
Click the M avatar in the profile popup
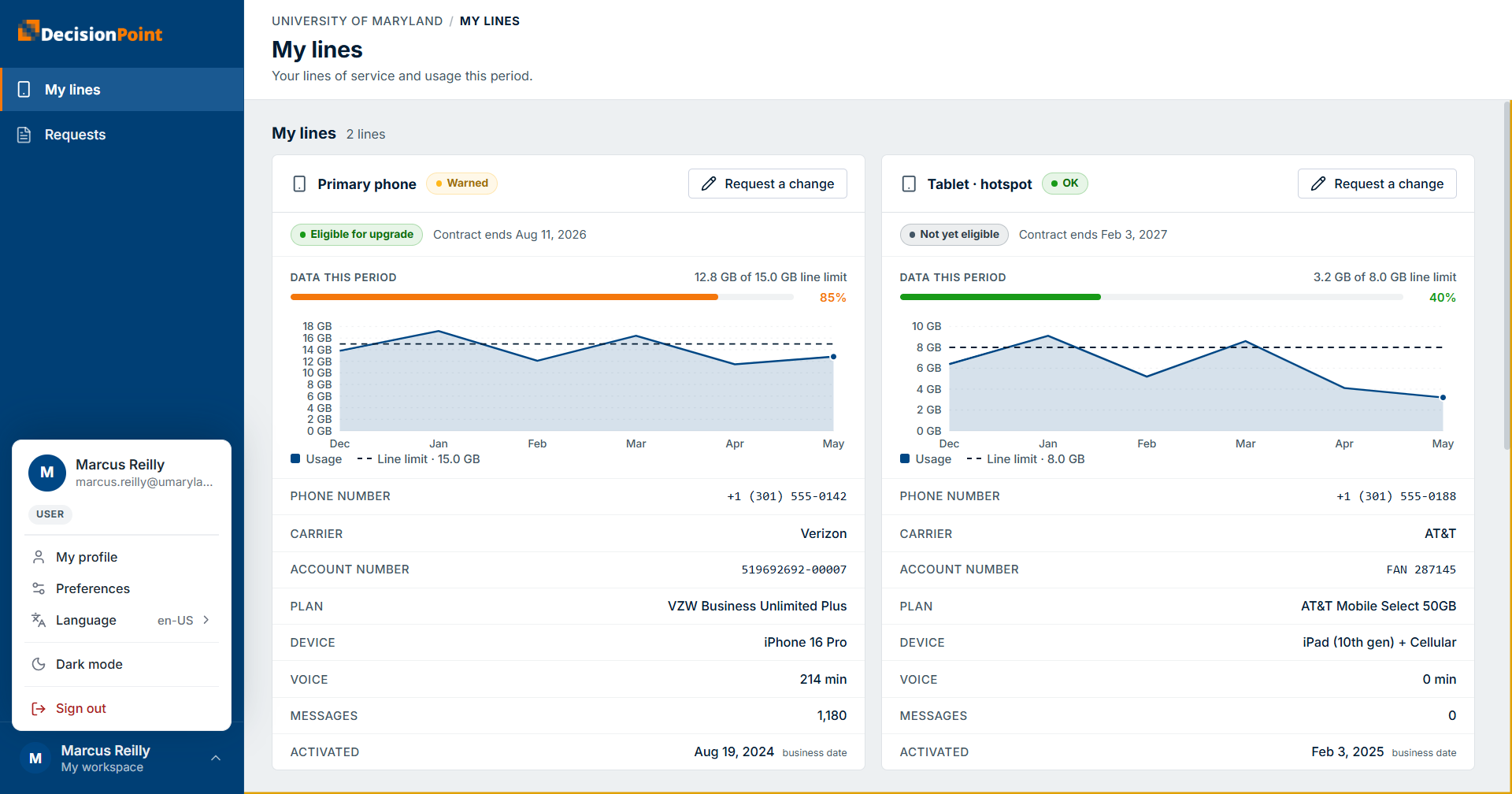click(47, 473)
